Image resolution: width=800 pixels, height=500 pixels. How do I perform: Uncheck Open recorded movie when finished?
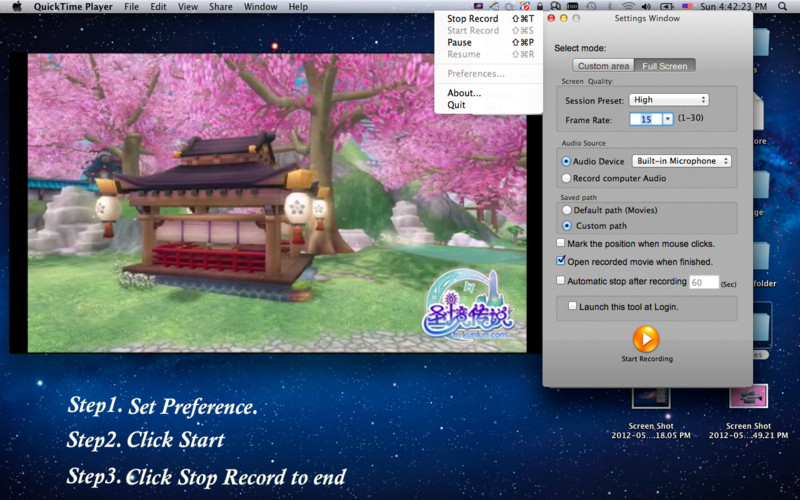[561, 261]
